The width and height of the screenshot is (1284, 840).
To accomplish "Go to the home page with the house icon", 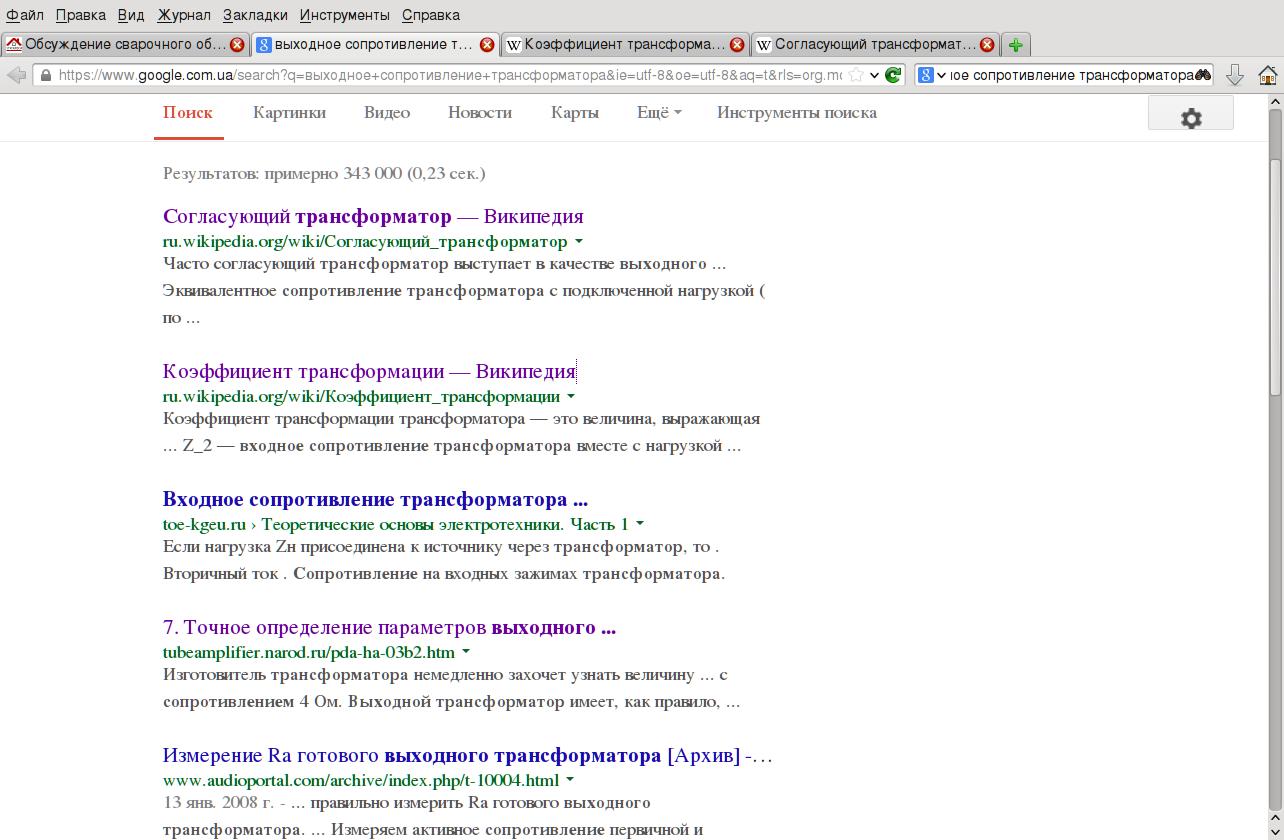I will coord(1267,75).
